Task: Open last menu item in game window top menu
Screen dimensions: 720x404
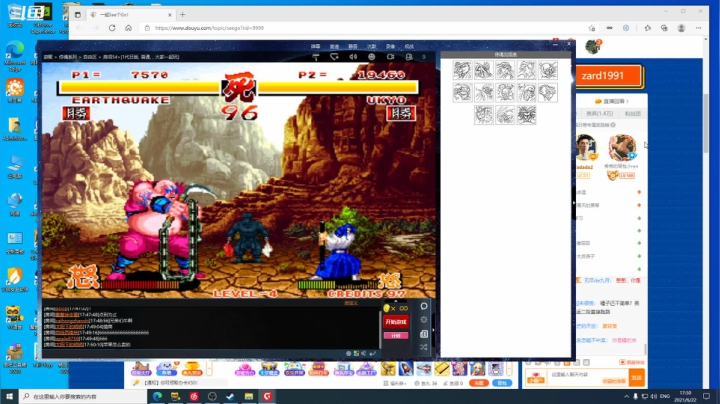Action: point(409,46)
